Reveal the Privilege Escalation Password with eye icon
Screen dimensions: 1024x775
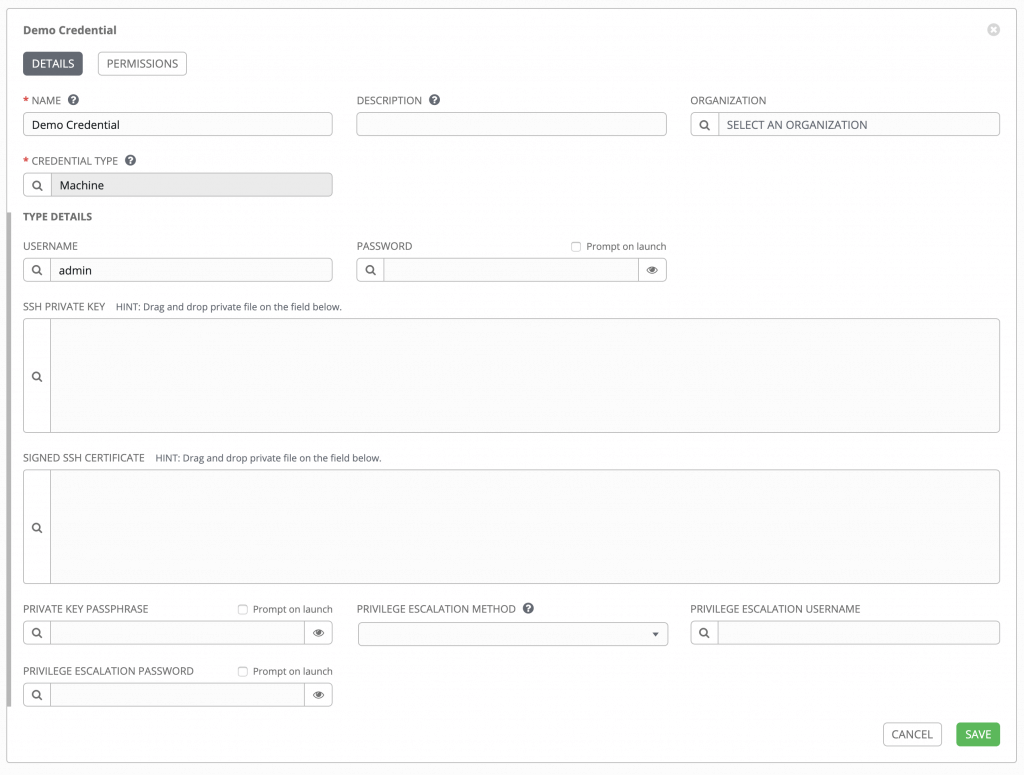tap(319, 695)
